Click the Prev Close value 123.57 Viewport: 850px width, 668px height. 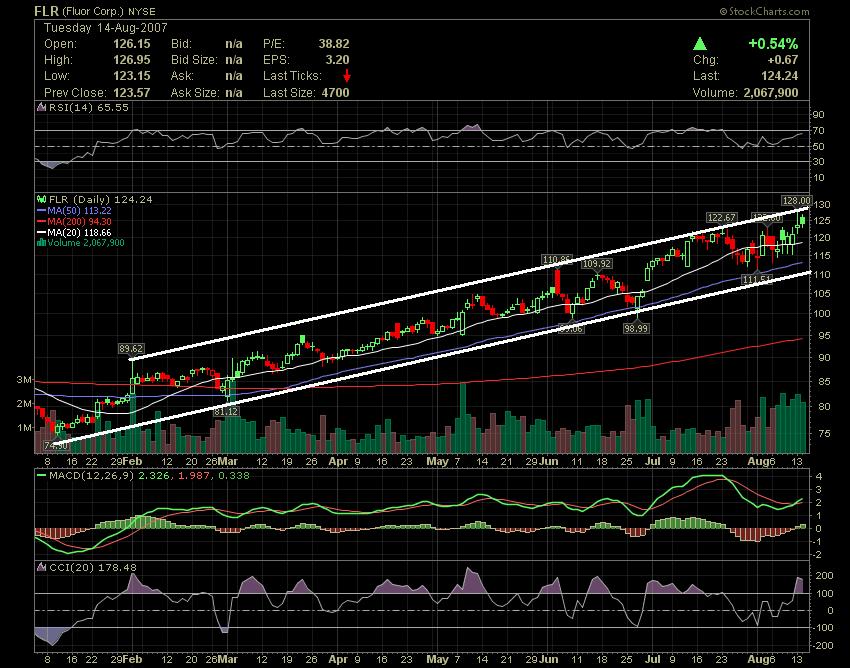coord(132,93)
